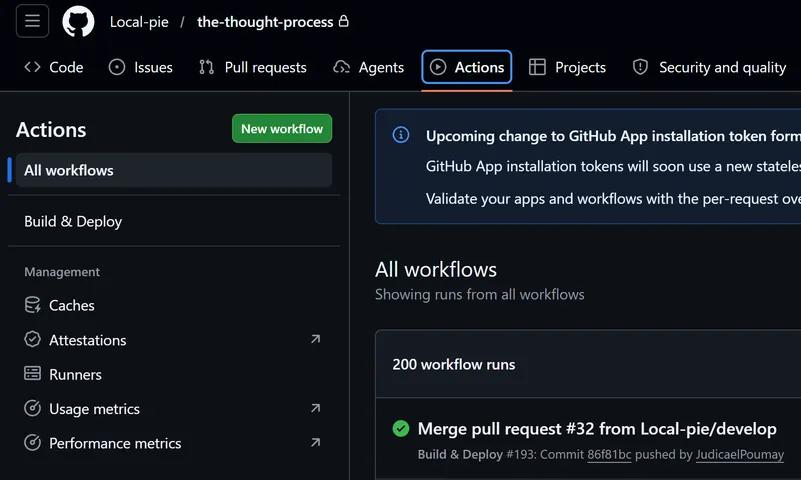Click the banner's "Upcoming change to GitHub App" heading

pos(613,136)
